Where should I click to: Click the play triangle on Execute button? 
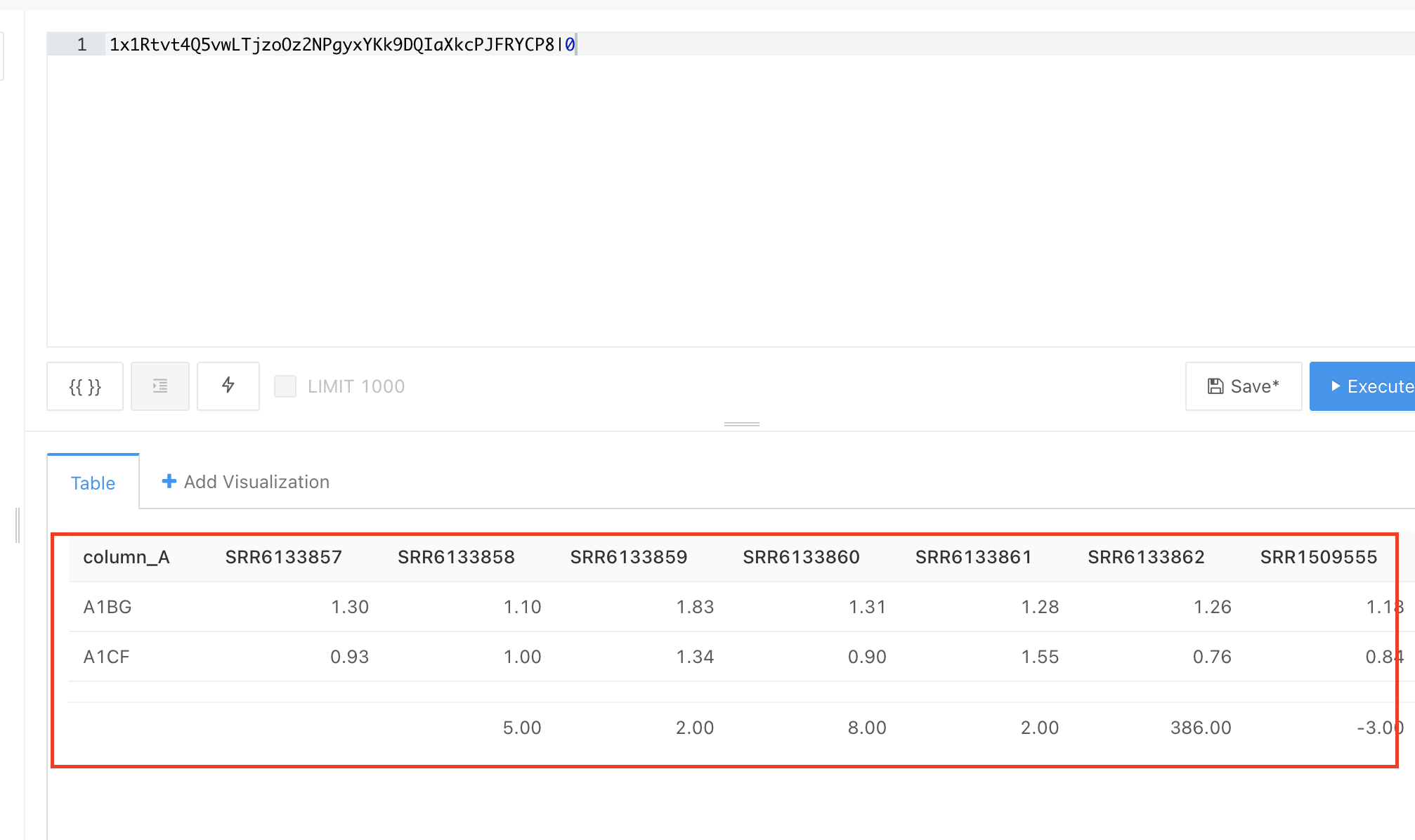pos(1336,386)
